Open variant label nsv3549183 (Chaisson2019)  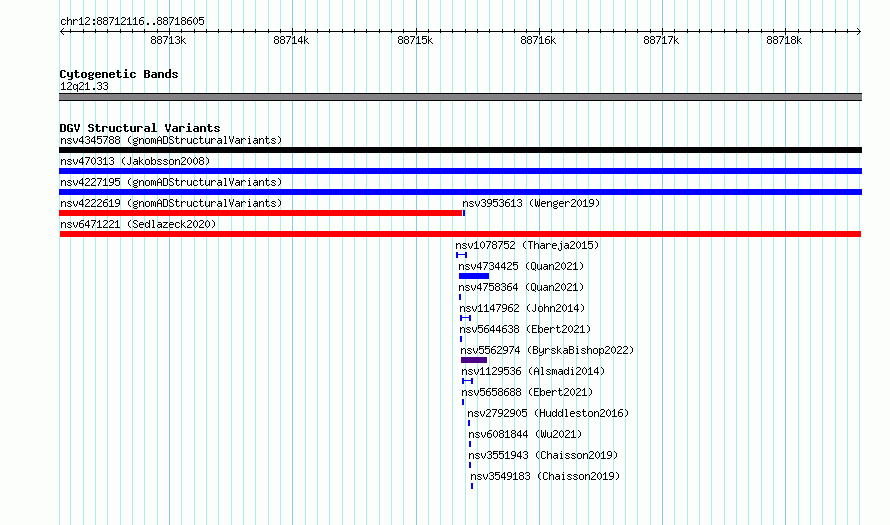(545, 476)
